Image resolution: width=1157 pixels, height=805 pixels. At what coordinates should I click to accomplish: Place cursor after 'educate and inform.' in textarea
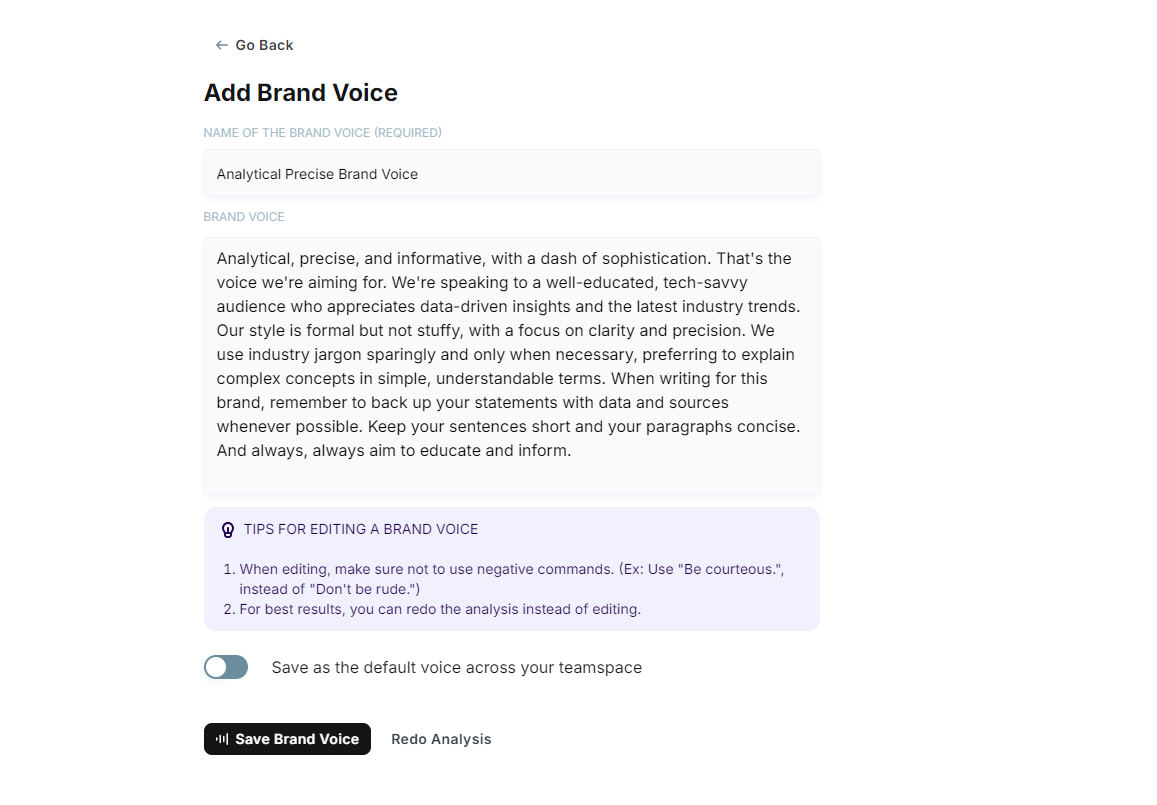[x=571, y=450]
